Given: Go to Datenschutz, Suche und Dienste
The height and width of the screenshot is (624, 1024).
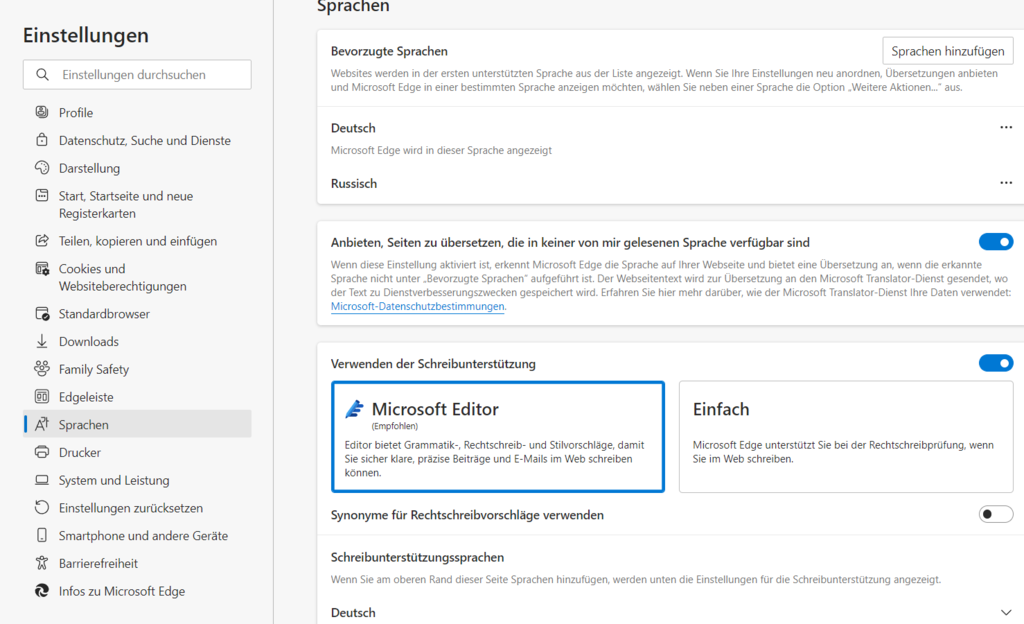Looking at the screenshot, I should coord(137,140).
